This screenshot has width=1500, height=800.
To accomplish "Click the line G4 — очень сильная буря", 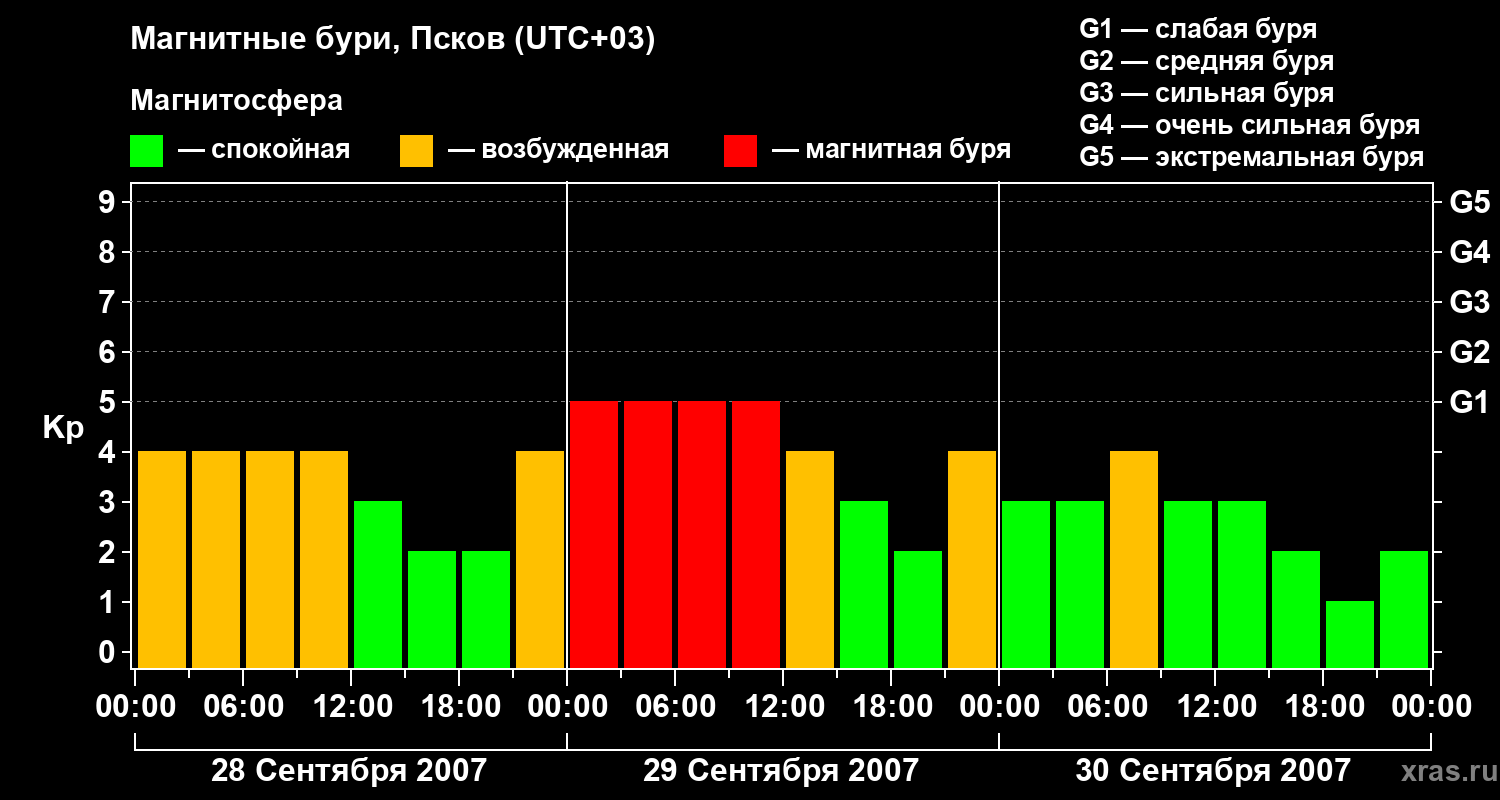I will tap(1249, 125).
